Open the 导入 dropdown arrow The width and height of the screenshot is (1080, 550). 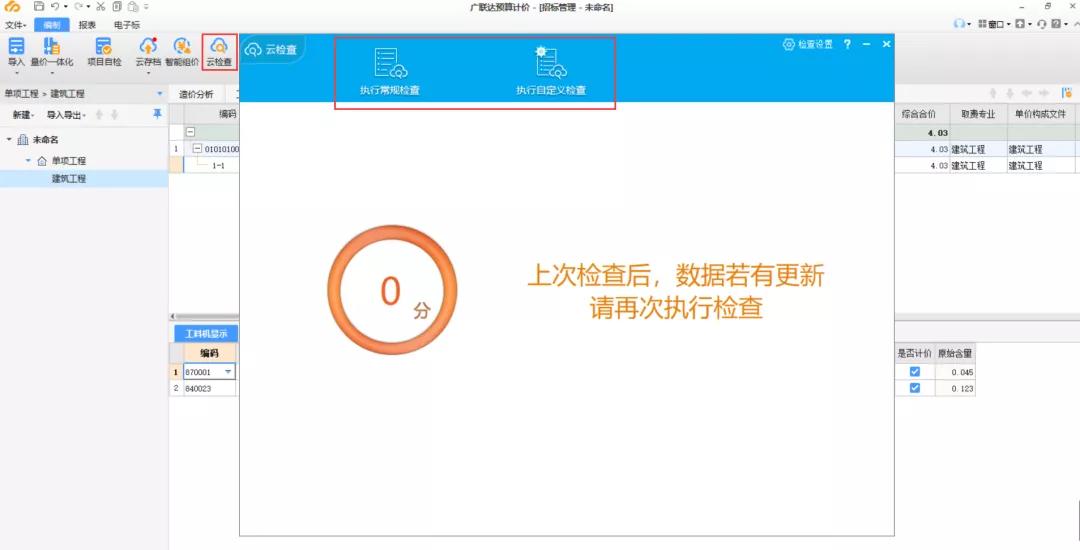point(16,72)
